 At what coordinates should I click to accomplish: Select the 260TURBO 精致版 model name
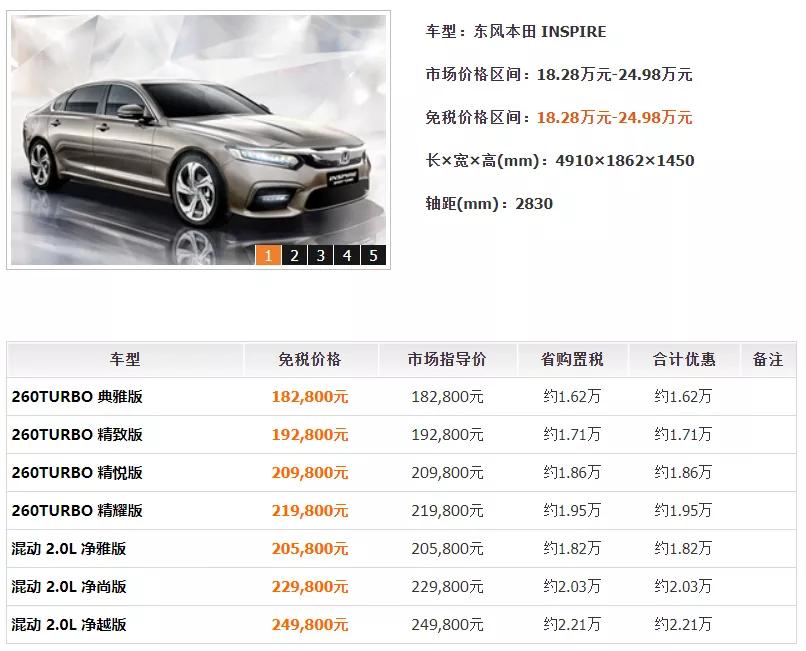coord(77,435)
